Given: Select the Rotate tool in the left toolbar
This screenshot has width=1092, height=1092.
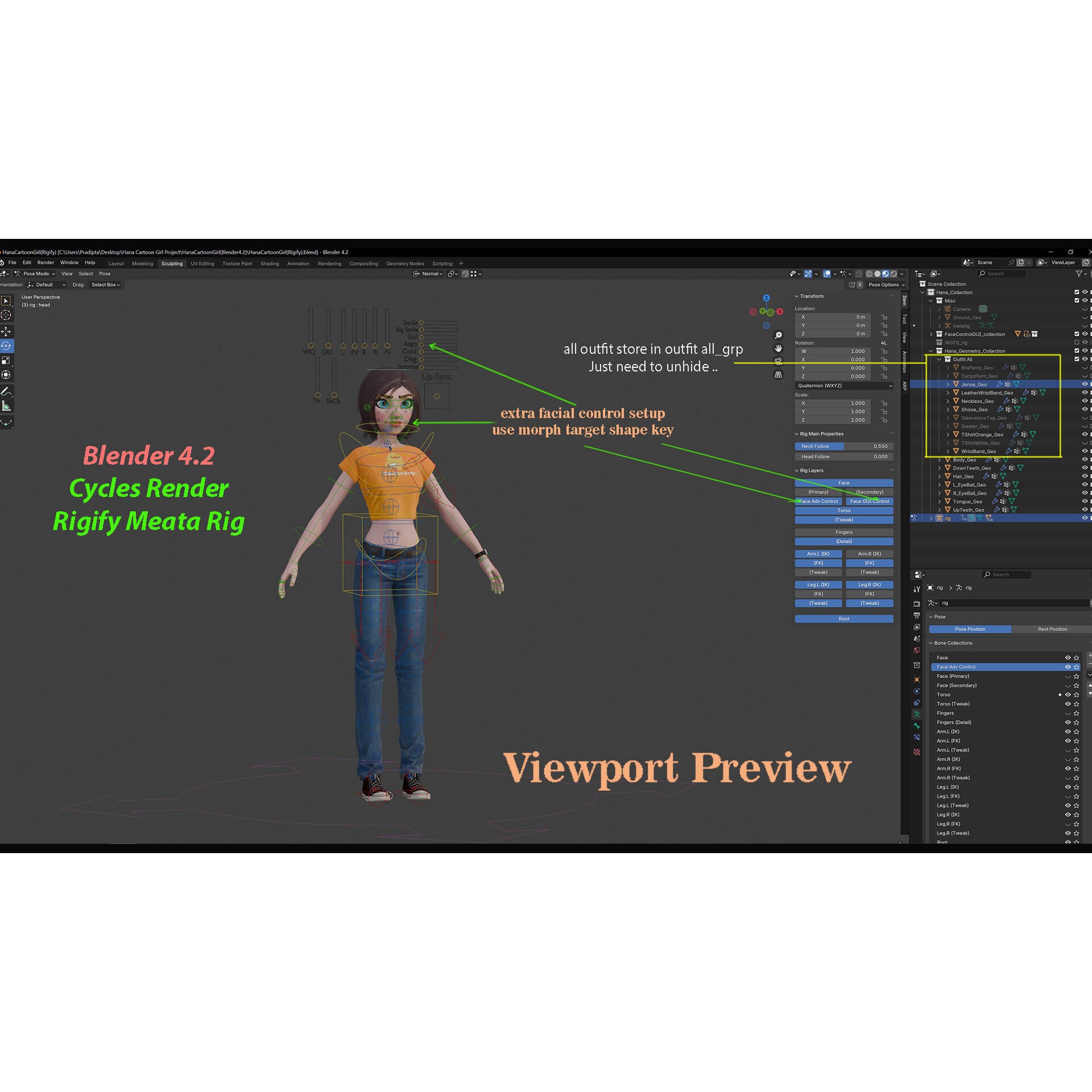Looking at the screenshot, I should tap(6, 344).
